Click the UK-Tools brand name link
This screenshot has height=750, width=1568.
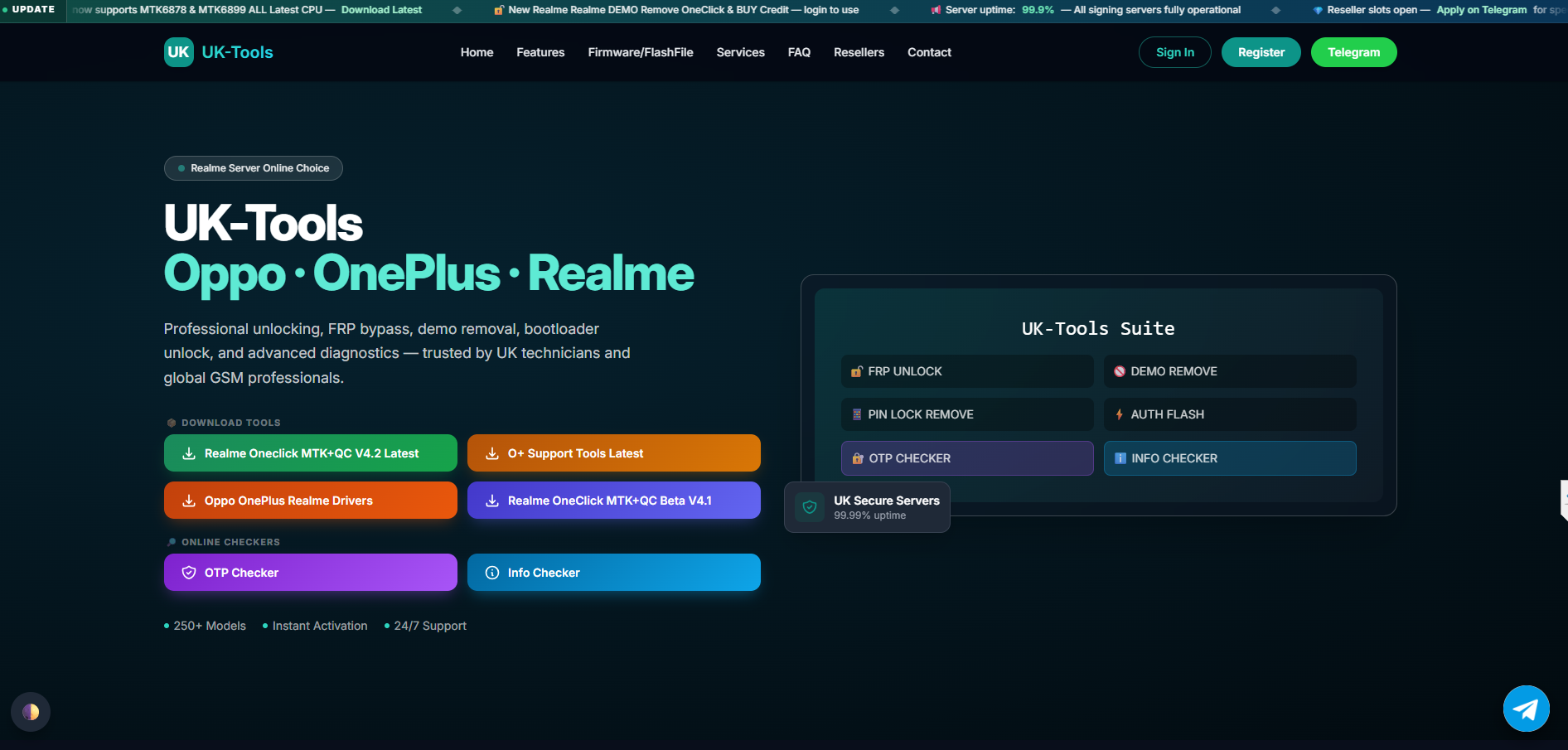click(x=237, y=52)
